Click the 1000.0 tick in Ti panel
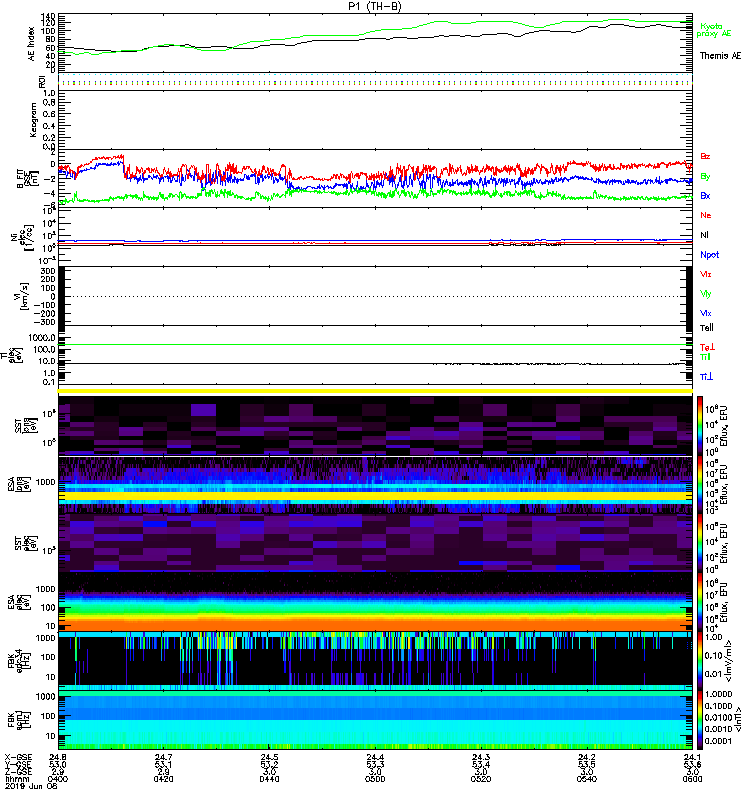This screenshot has height=800, width=750. pyautogui.click(x=42, y=338)
